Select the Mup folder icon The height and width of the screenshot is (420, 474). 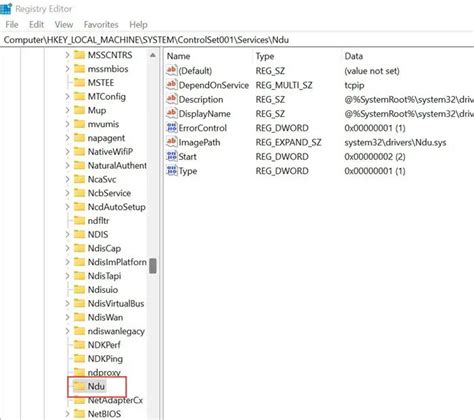pyautogui.click(x=79, y=110)
